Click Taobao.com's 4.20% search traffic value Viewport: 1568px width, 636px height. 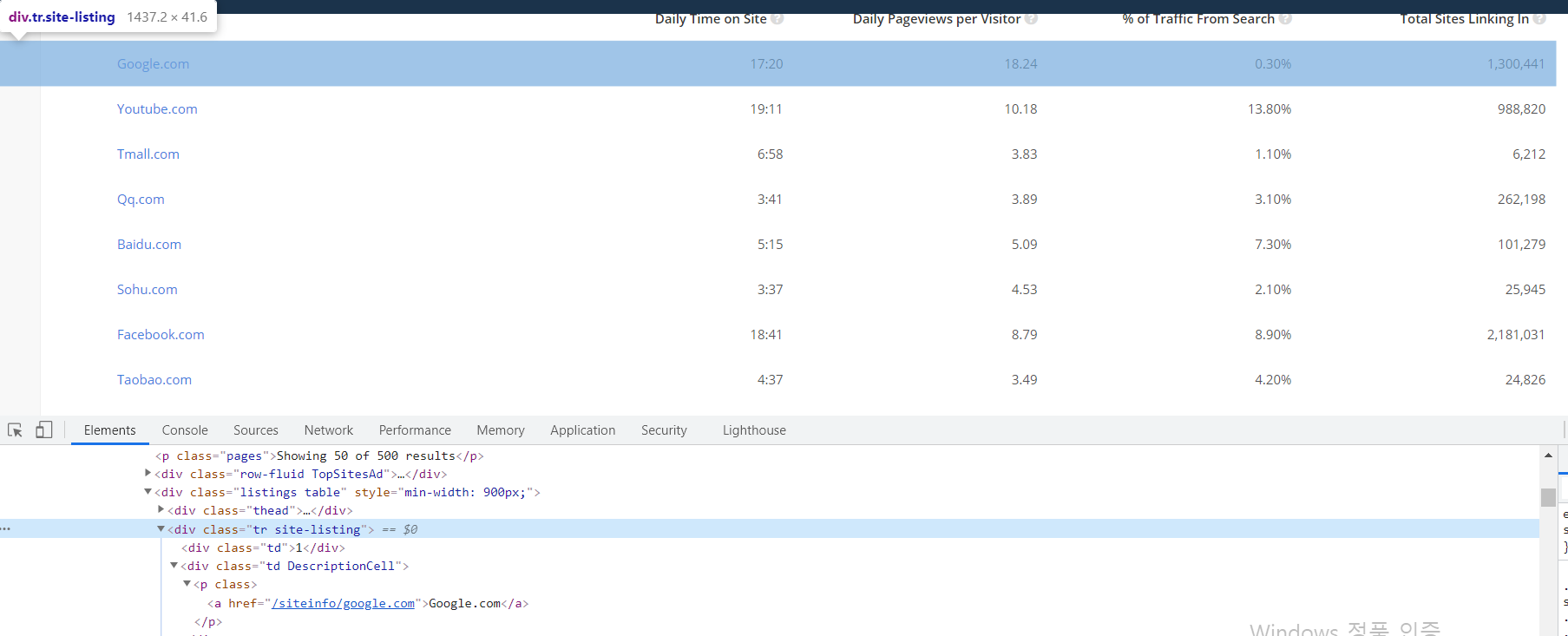(1273, 380)
